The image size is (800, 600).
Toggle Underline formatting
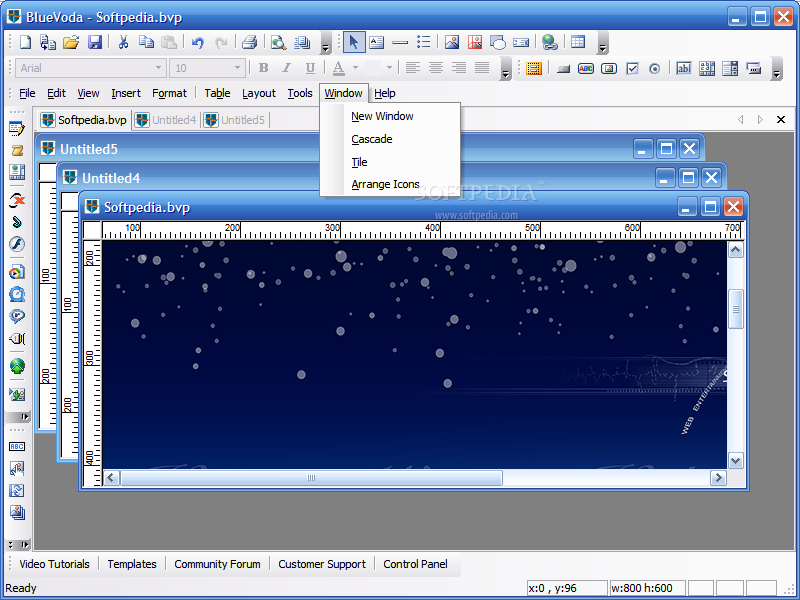click(x=310, y=68)
